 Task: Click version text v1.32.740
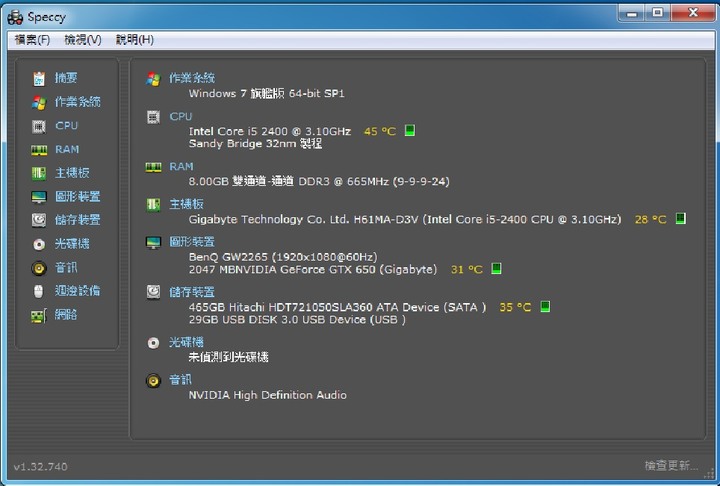[x=41, y=467]
